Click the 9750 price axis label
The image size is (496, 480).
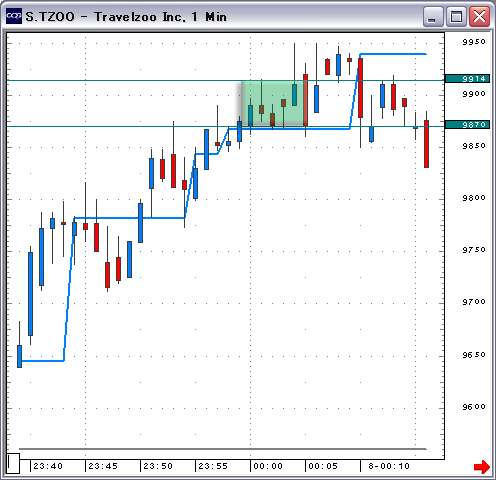click(x=474, y=250)
